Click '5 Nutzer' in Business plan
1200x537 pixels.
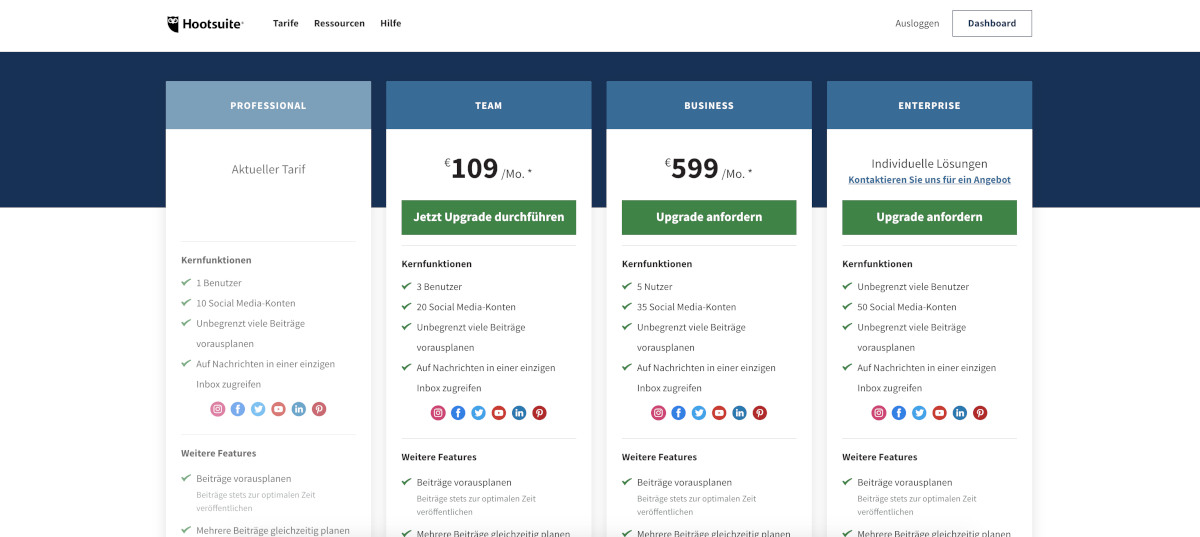click(654, 287)
